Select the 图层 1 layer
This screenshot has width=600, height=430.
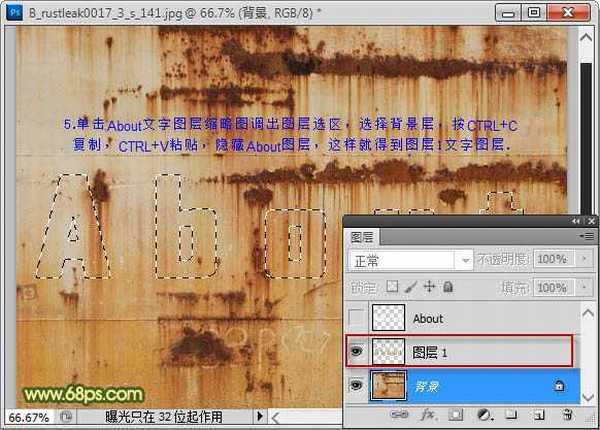pyautogui.click(x=463, y=351)
